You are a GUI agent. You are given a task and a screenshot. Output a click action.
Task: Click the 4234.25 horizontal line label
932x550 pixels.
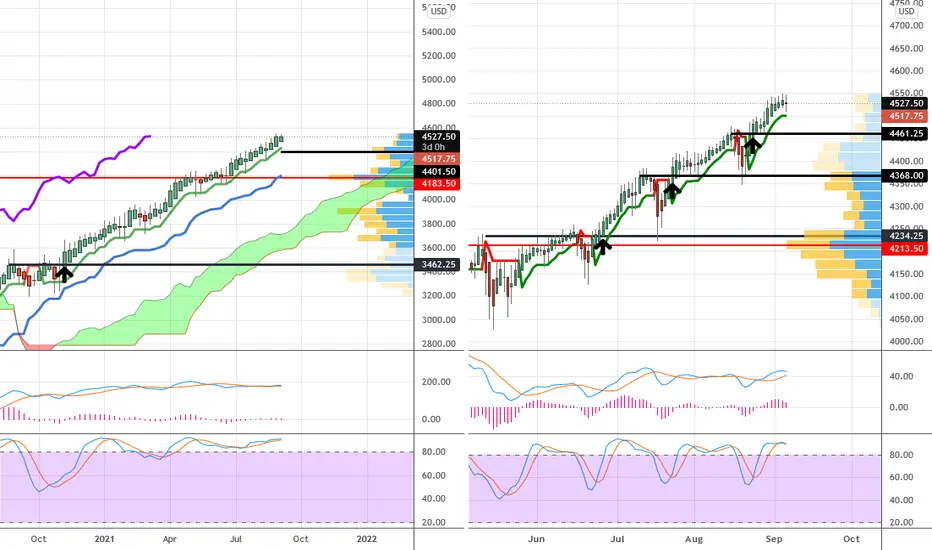906,236
